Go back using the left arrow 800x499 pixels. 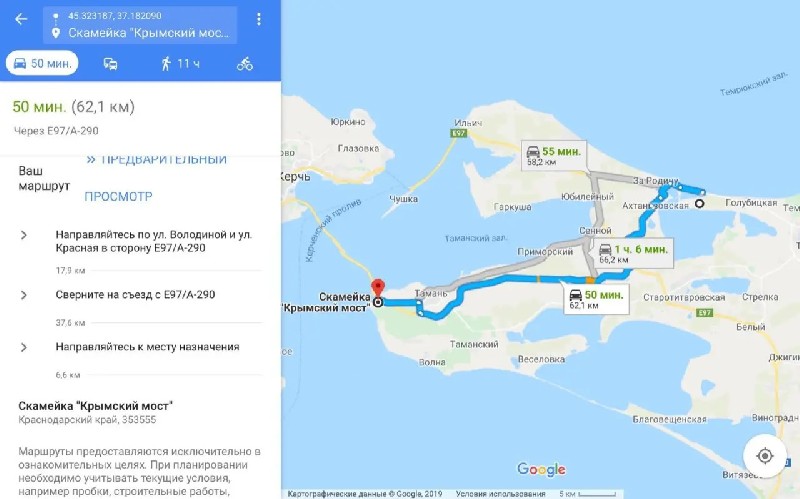[21, 19]
